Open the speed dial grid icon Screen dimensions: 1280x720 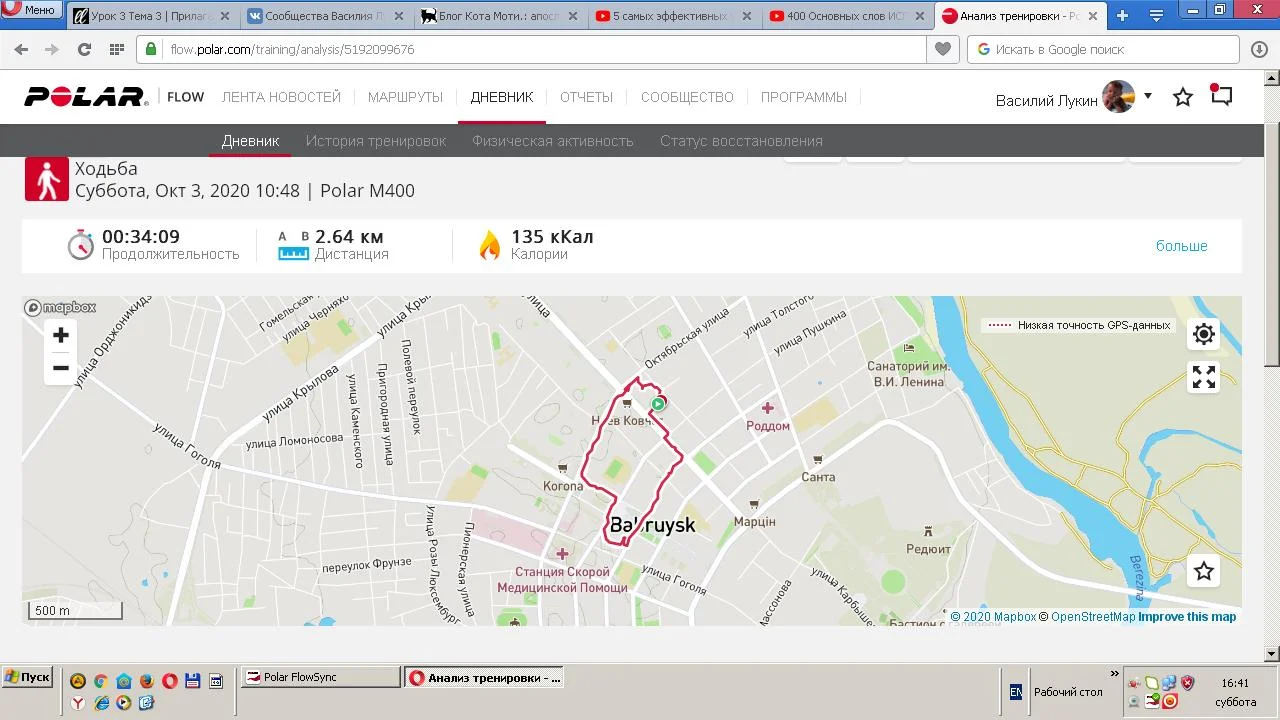116,49
